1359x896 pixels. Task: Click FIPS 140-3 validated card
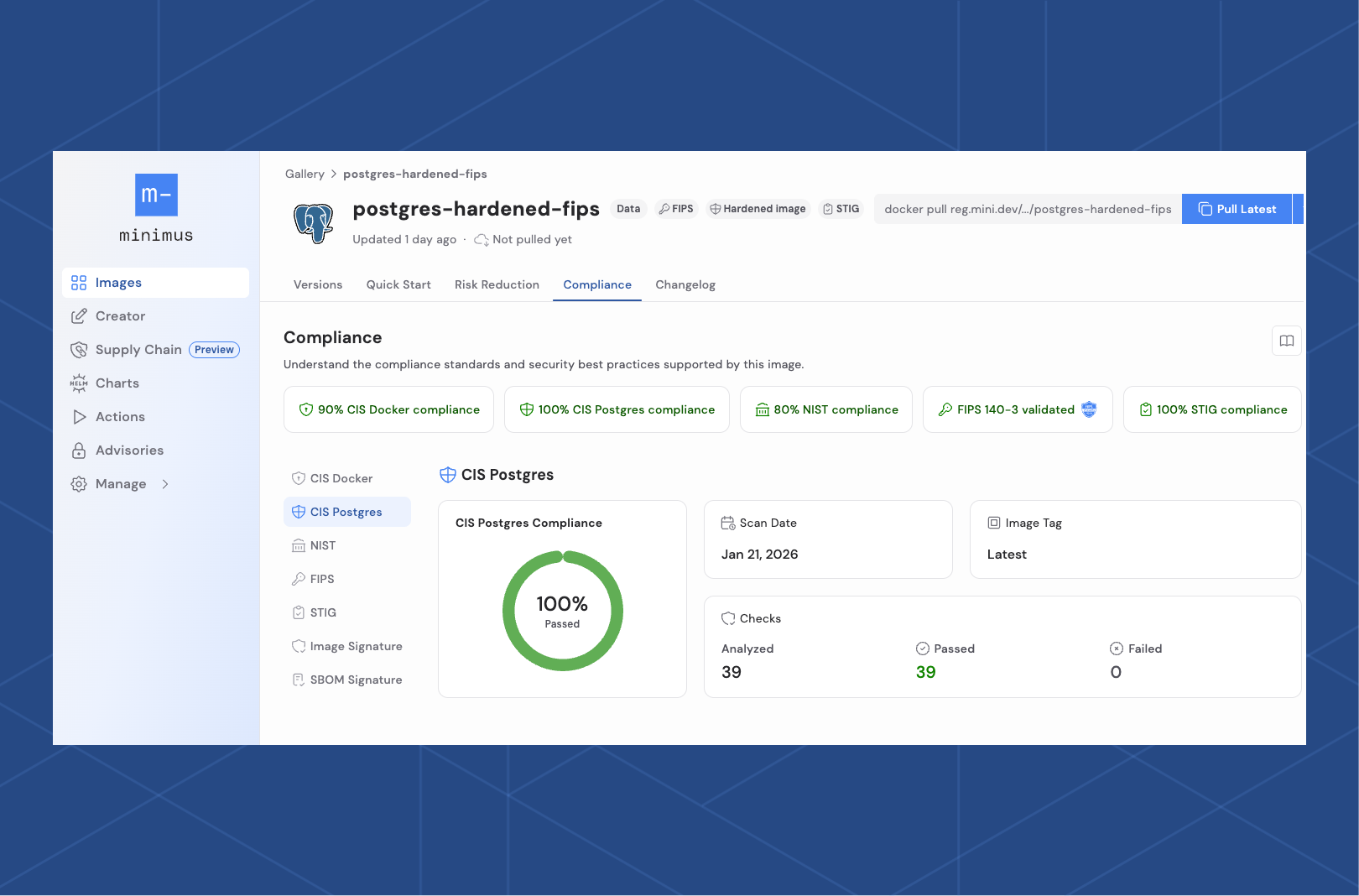1018,409
